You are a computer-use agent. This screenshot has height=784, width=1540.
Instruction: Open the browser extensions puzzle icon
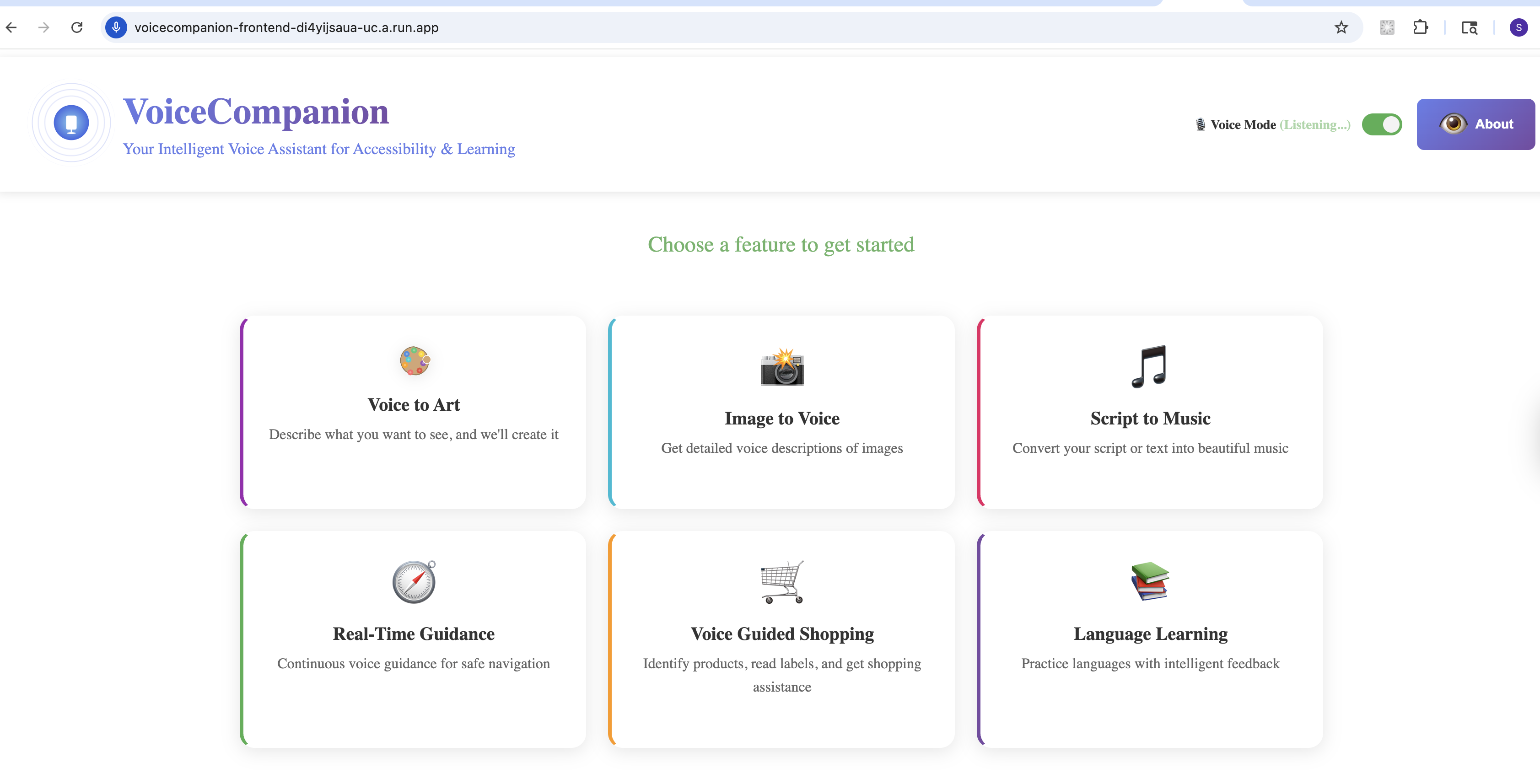click(x=1421, y=27)
